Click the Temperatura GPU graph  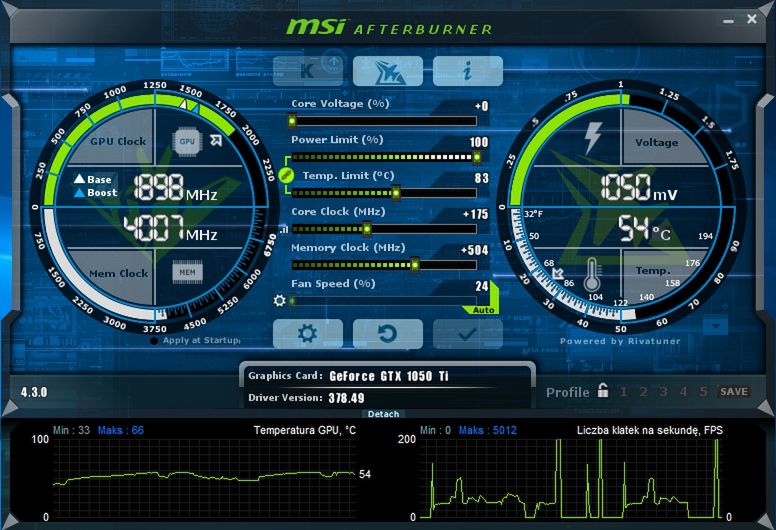(204, 478)
